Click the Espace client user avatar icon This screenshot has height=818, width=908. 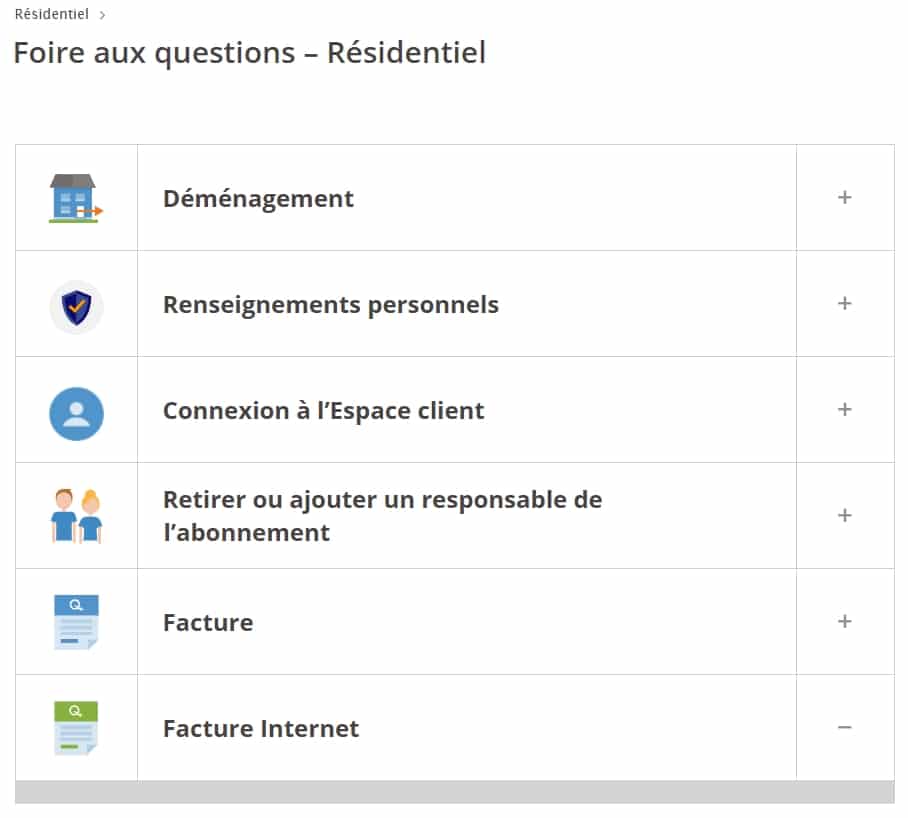pyautogui.click(x=76, y=413)
